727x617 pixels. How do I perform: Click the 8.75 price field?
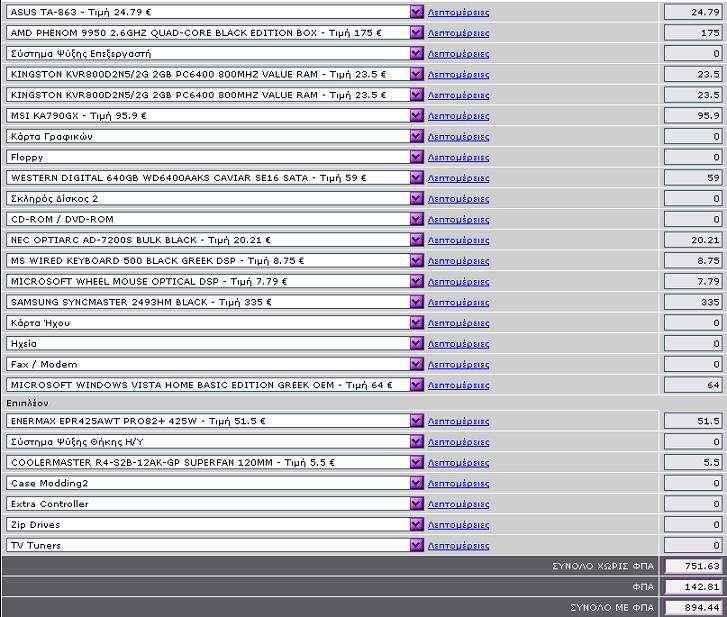click(693, 261)
